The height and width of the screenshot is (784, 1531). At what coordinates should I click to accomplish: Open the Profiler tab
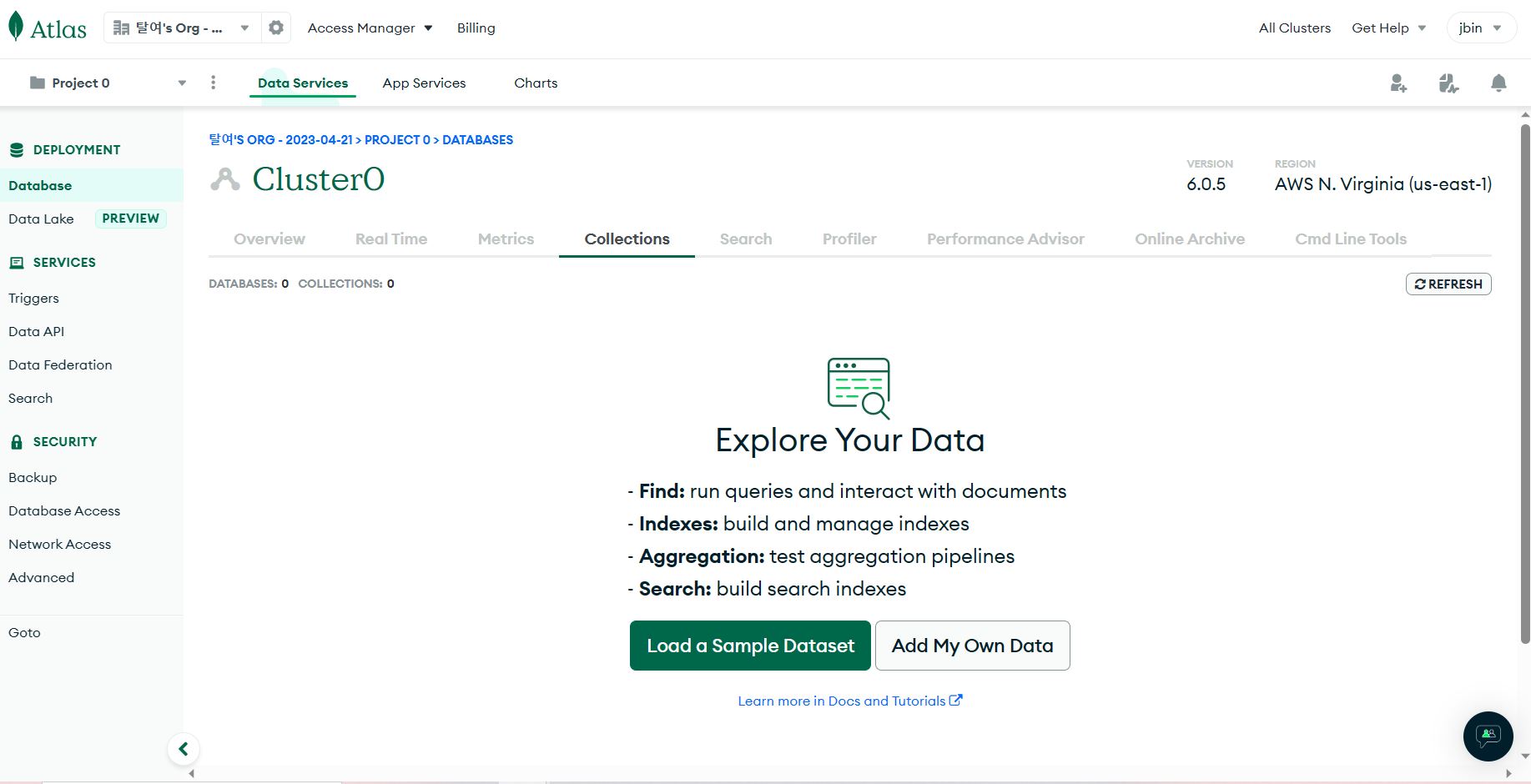pyautogui.click(x=849, y=239)
